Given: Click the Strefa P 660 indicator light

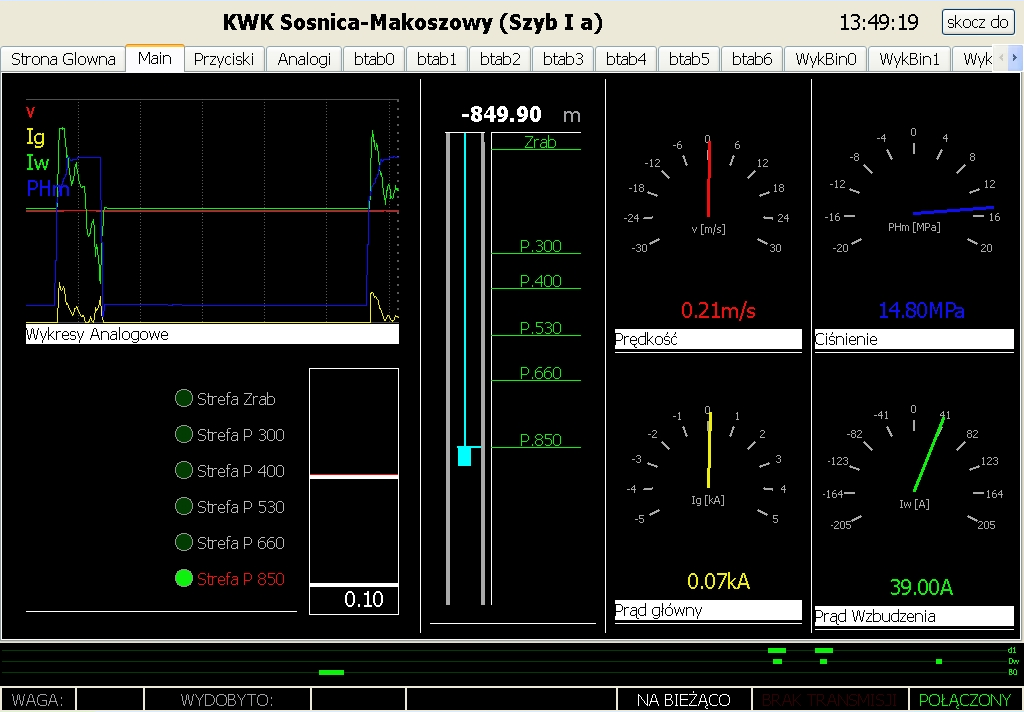Looking at the screenshot, I should click(x=184, y=542).
